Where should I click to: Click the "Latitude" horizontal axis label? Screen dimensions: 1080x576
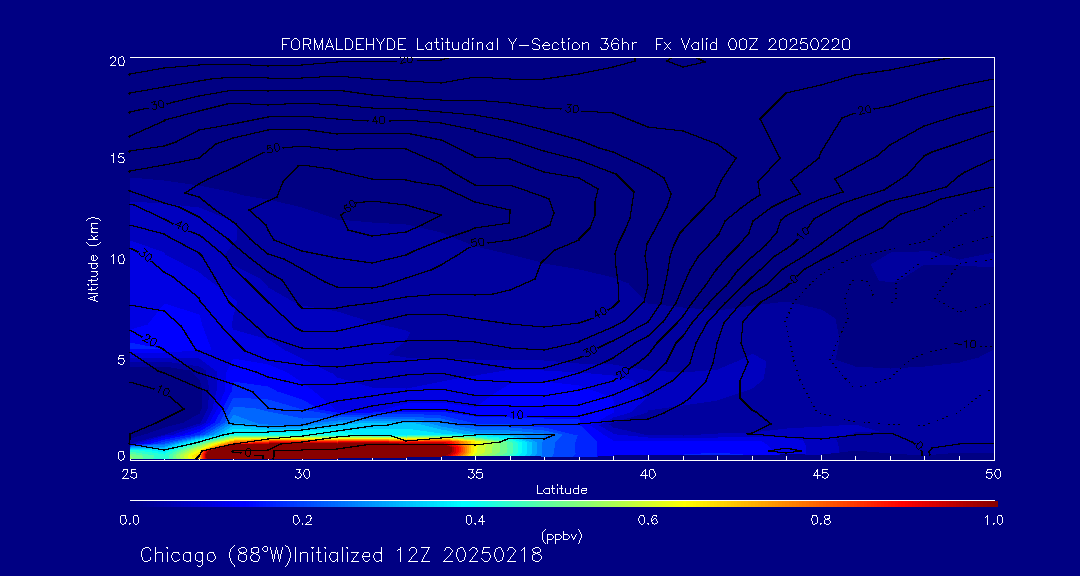coord(562,490)
